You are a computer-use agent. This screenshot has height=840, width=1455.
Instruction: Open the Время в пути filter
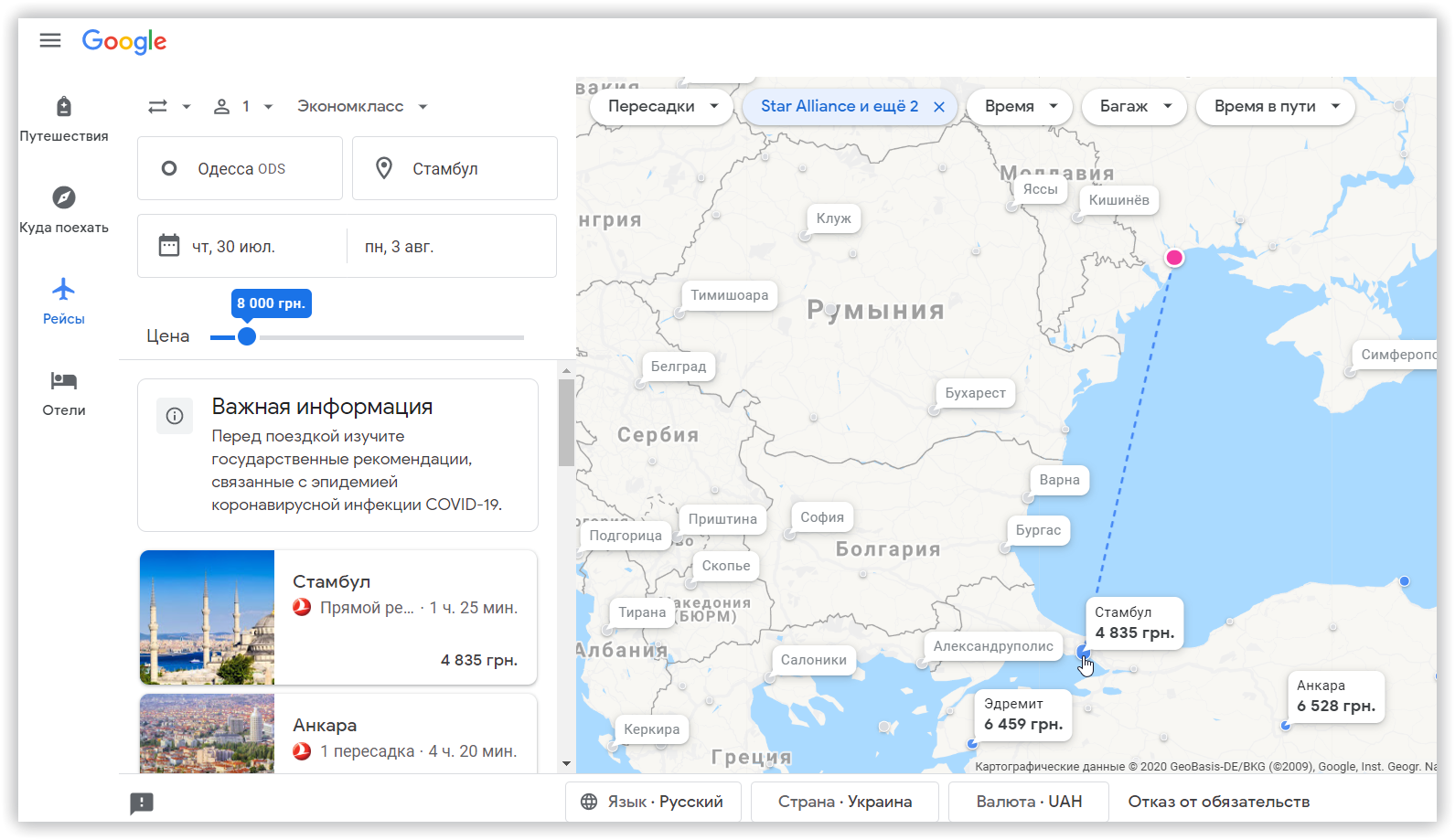(1276, 106)
